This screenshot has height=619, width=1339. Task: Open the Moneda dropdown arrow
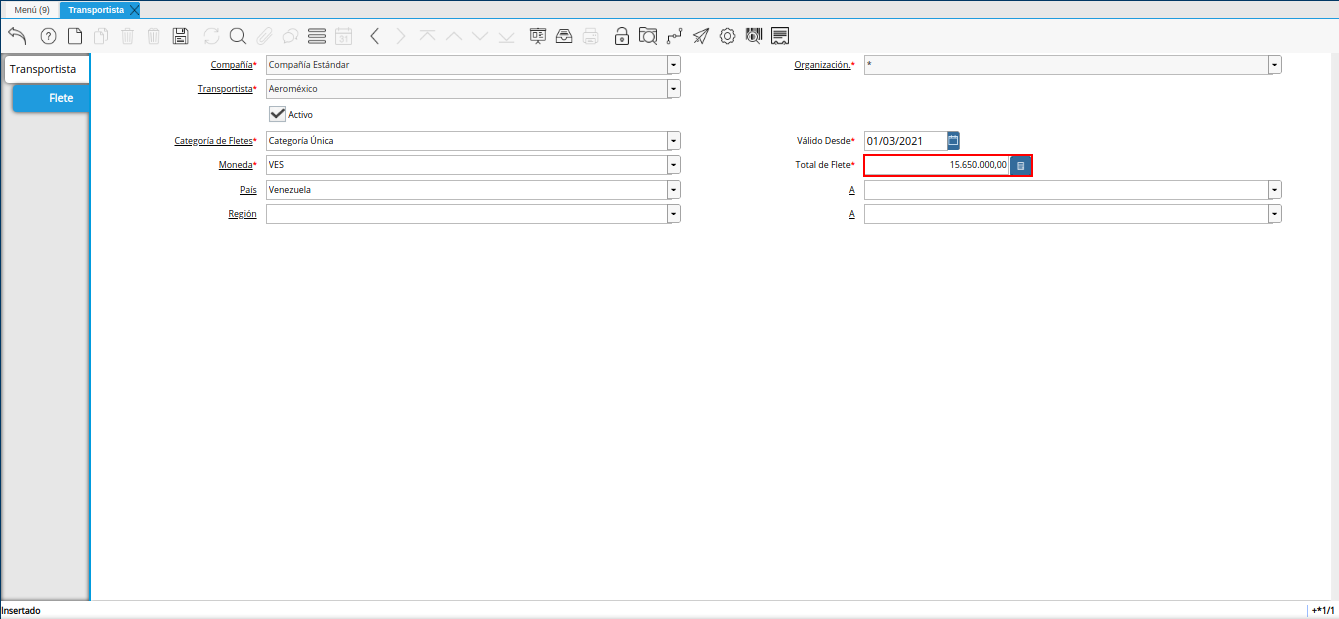[x=674, y=165]
